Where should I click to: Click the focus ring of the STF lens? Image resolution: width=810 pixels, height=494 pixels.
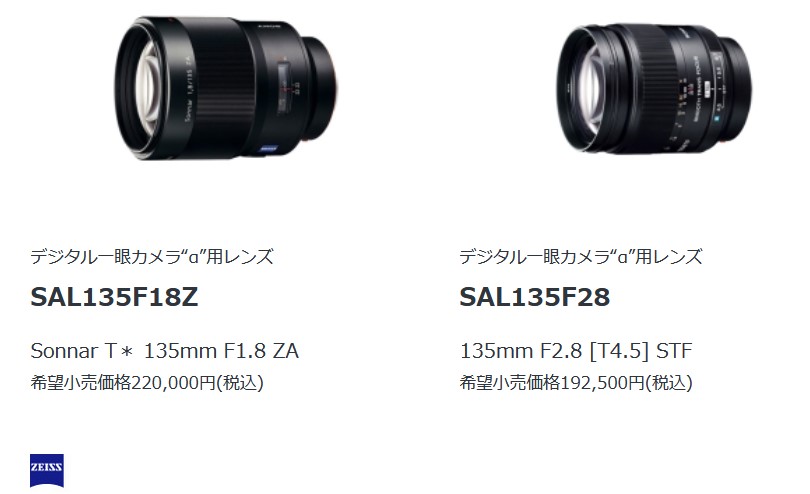[x=652, y=87]
